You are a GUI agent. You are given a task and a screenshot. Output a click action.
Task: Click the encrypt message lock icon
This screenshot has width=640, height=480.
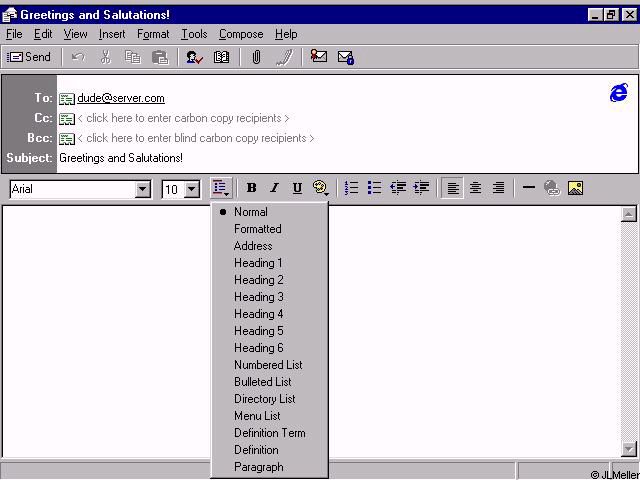[x=346, y=57]
